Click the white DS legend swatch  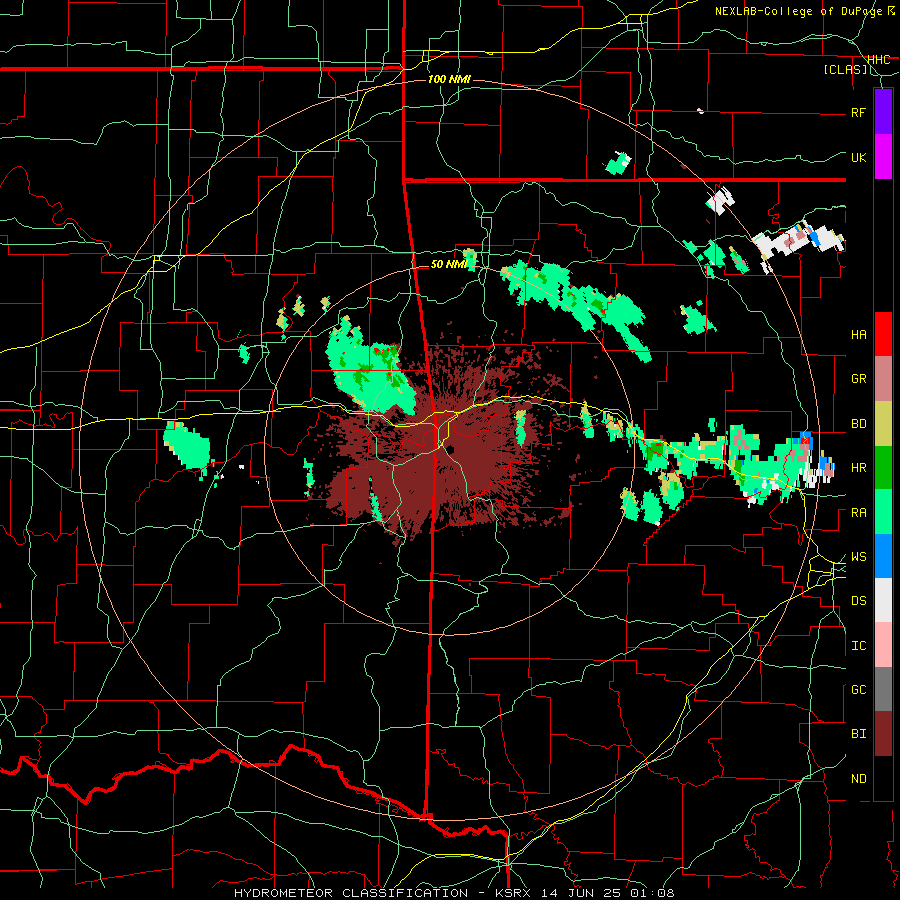(x=883, y=600)
